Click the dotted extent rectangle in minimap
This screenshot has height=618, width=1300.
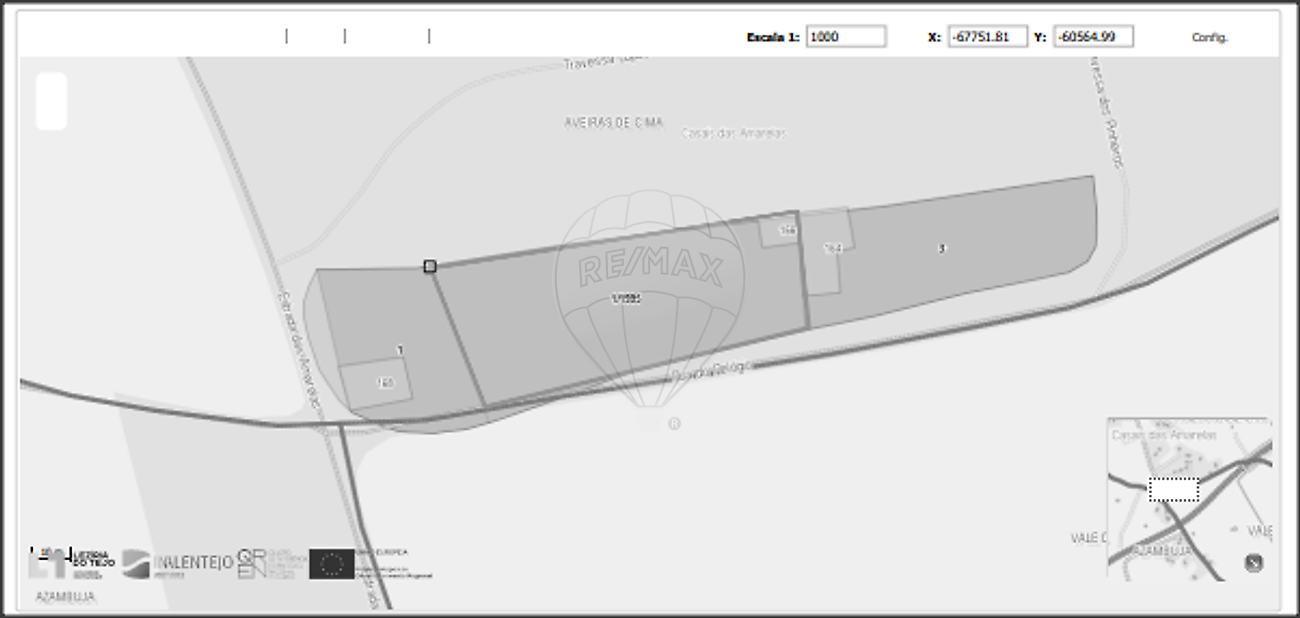1173,490
